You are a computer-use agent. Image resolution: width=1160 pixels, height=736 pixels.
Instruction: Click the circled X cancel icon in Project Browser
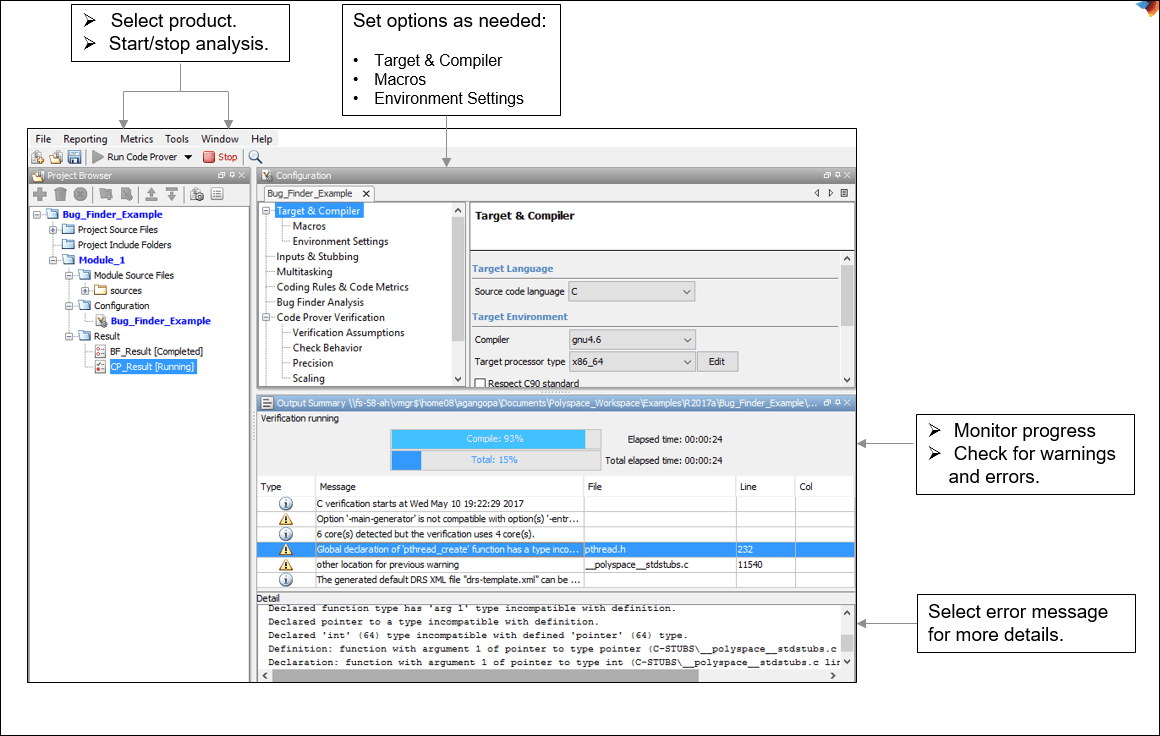(81, 194)
